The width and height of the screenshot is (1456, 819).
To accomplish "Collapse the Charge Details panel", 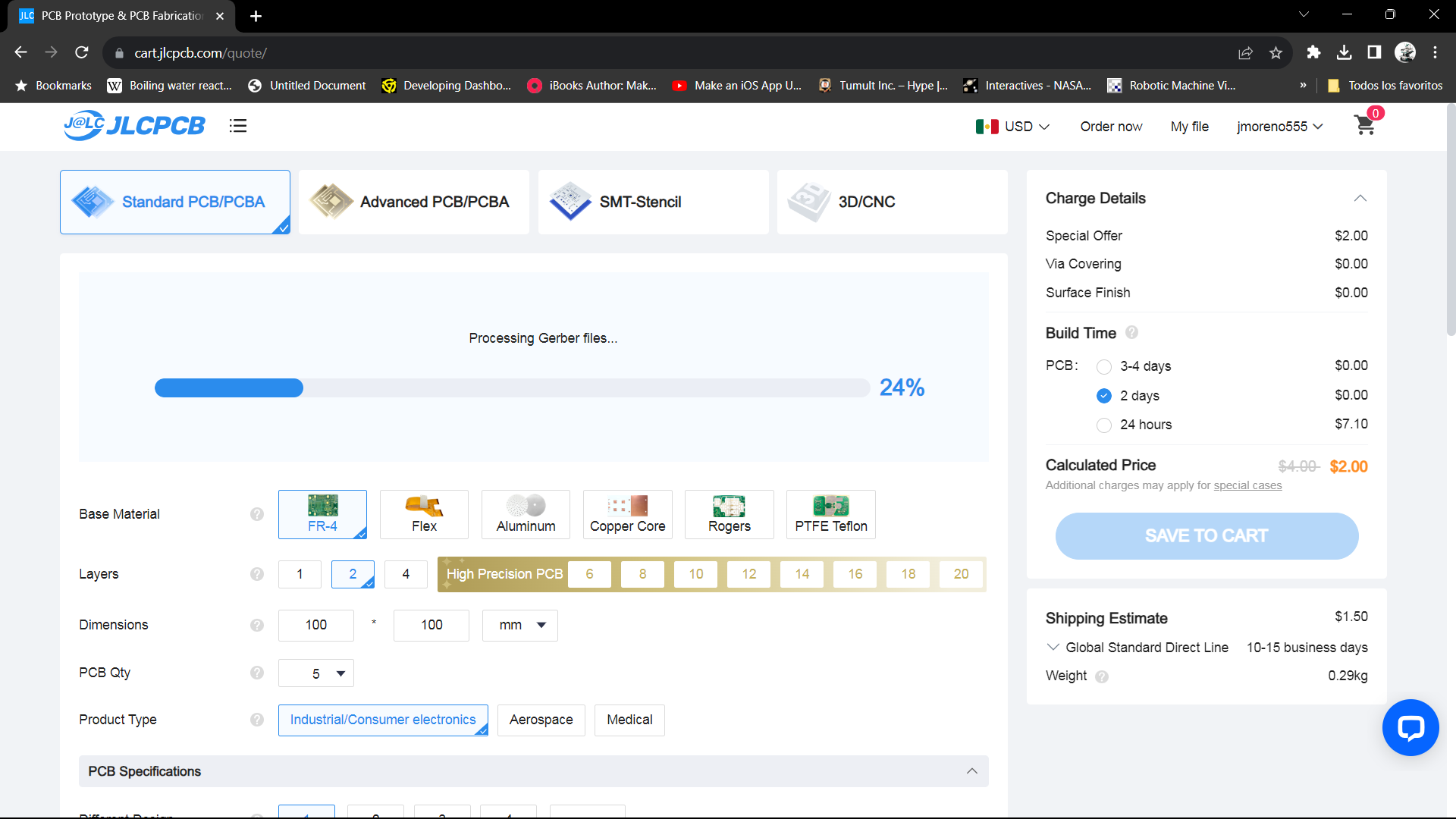I will tap(1360, 198).
